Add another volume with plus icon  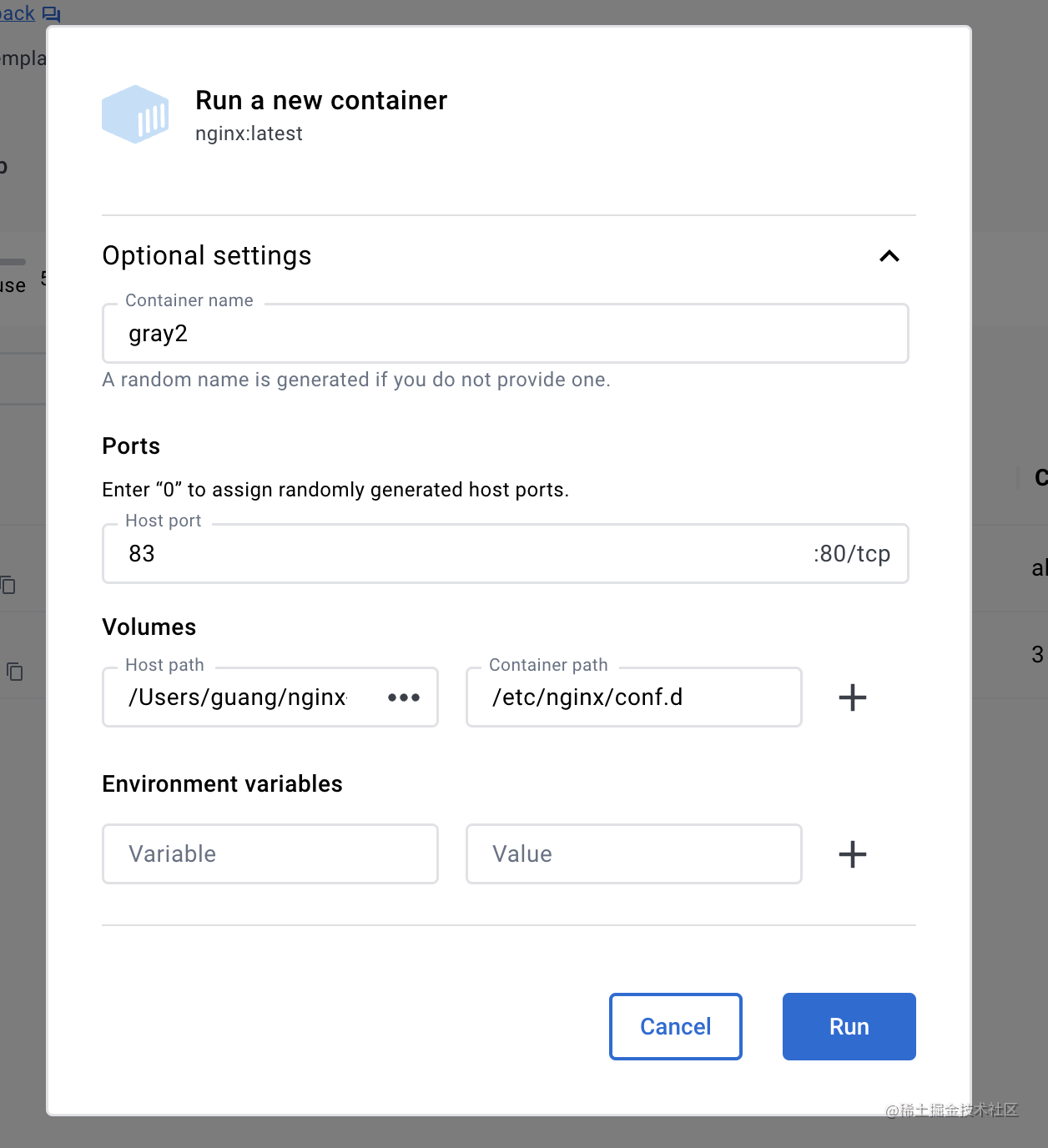tap(852, 697)
